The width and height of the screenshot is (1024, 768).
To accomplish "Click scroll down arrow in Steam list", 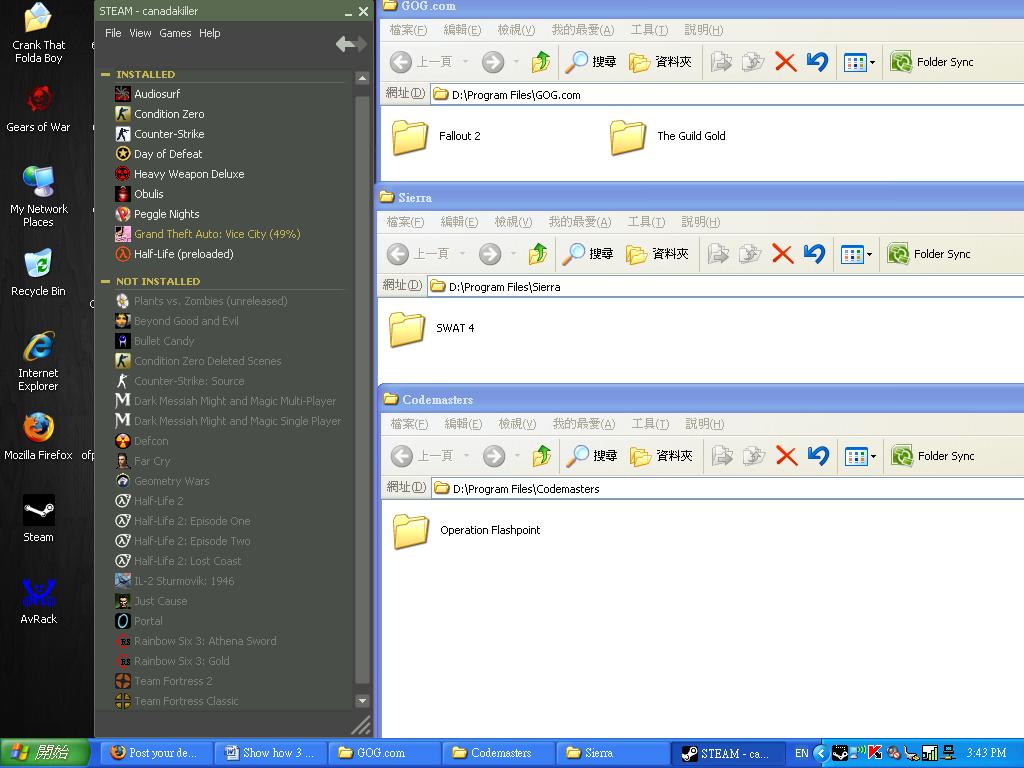I will [x=362, y=700].
